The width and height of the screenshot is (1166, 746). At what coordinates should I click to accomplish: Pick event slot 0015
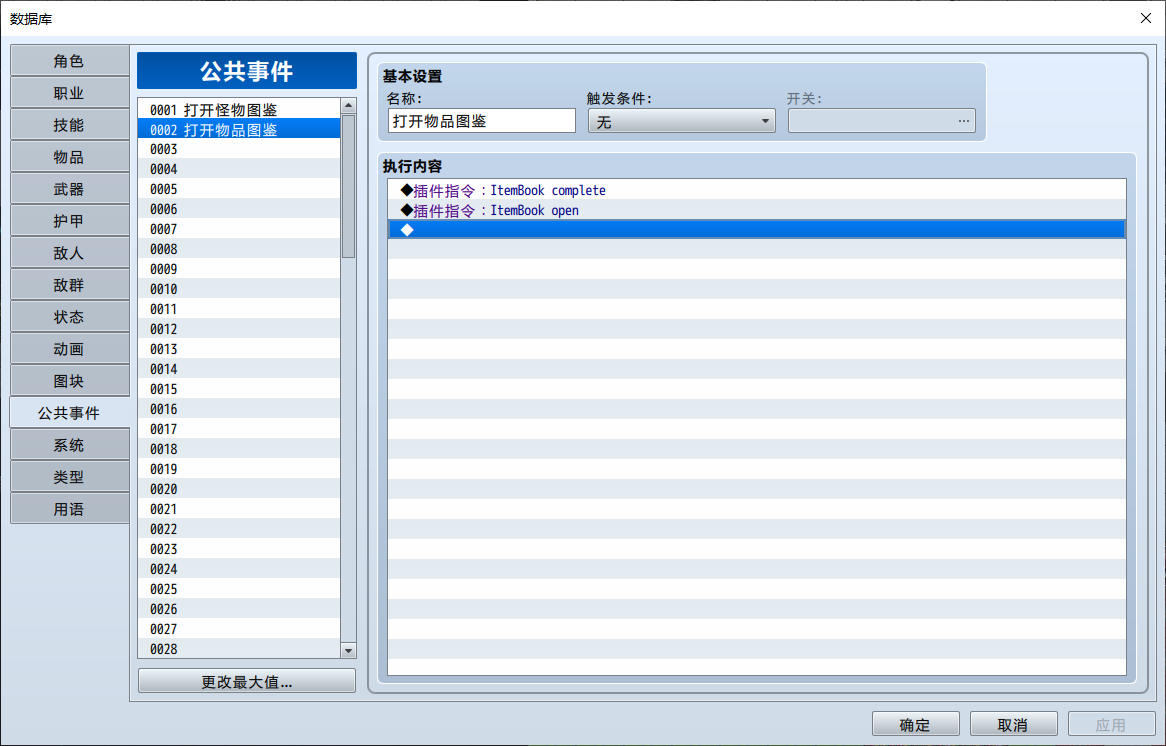tap(239, 389)
